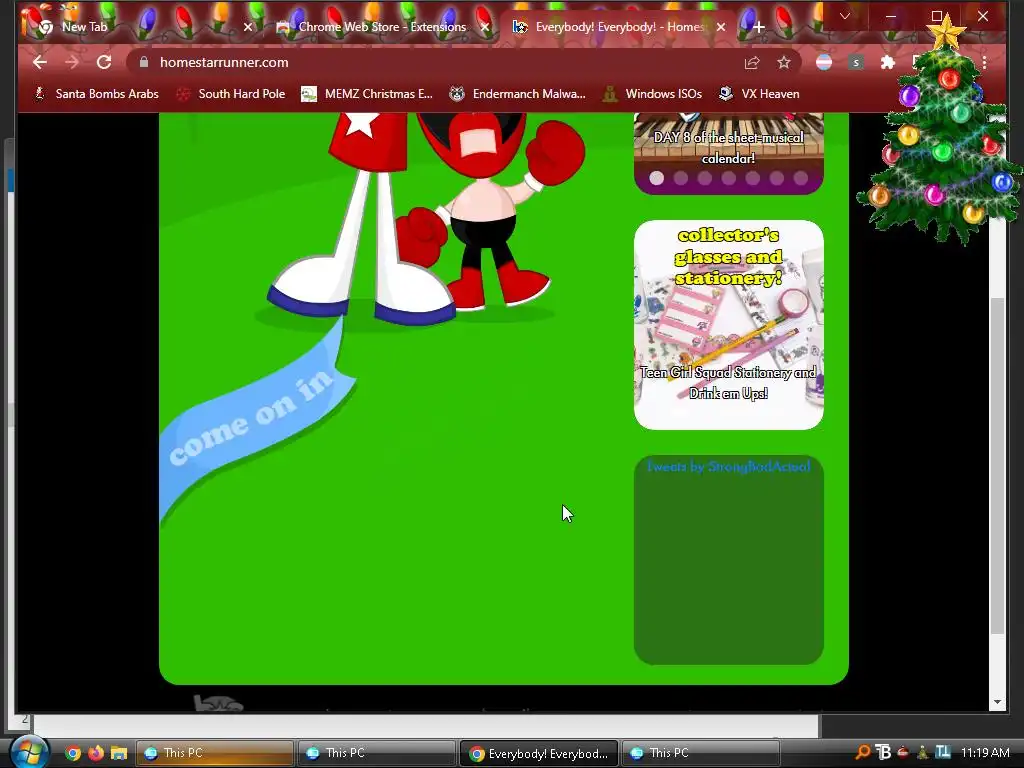Click the forward navigation arrow
This screenshot has width=1024, height=768.
click(72, 62)
